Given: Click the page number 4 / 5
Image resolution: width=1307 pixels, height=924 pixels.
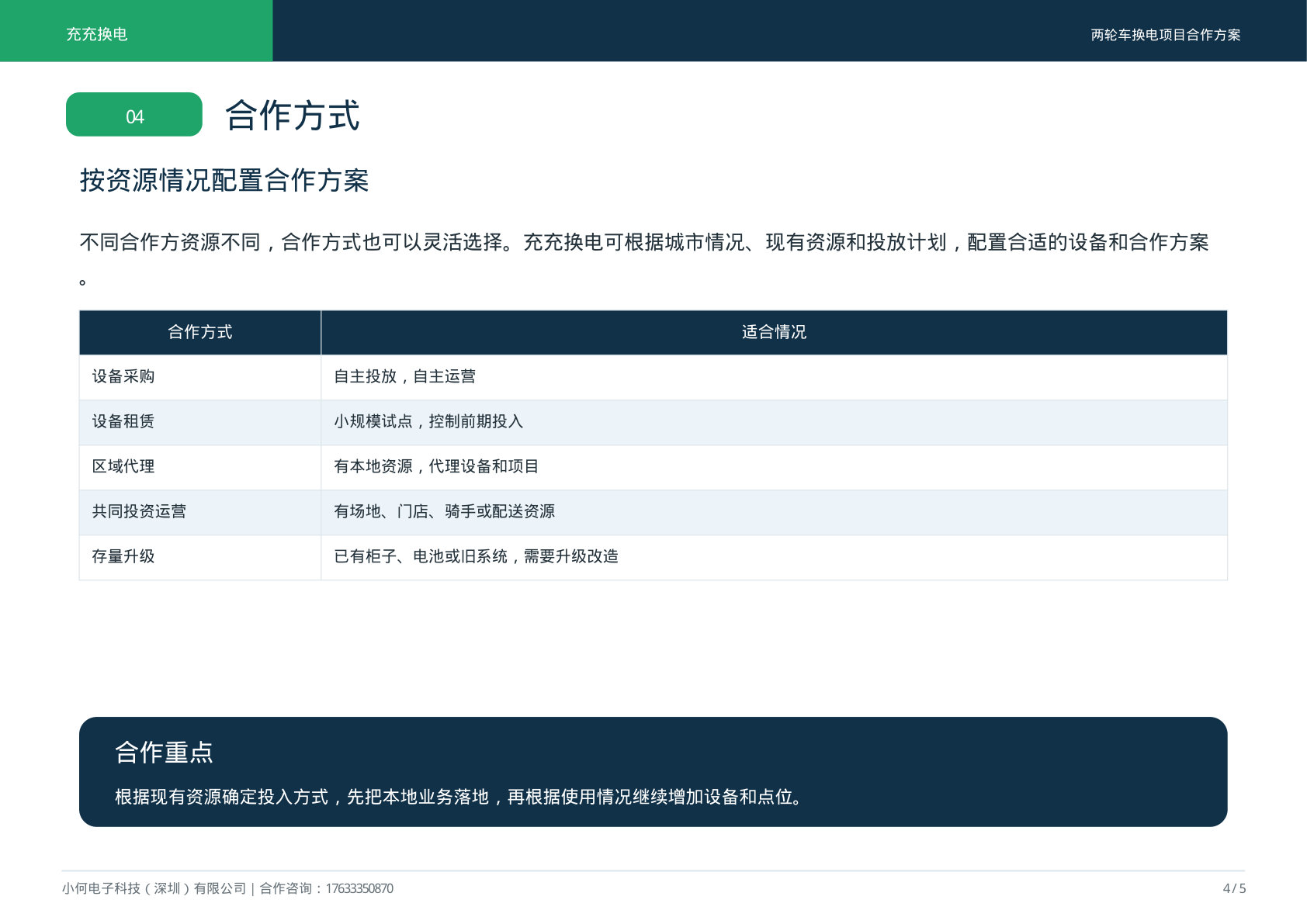Looking at the screenshot, I should [1234, 888].
